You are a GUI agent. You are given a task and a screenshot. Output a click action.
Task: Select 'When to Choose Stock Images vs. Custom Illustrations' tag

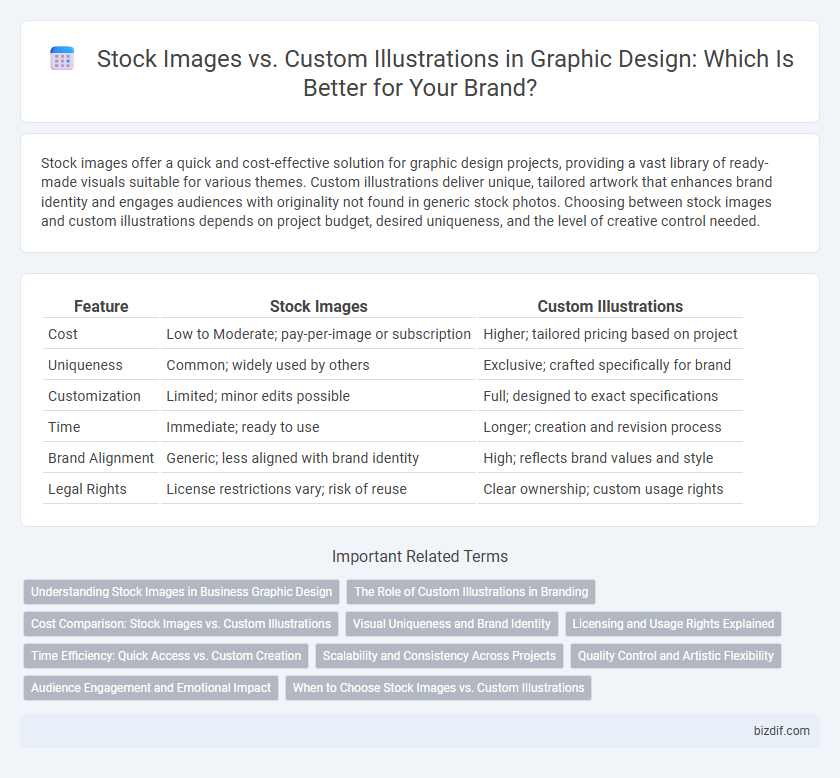[438, 688]
